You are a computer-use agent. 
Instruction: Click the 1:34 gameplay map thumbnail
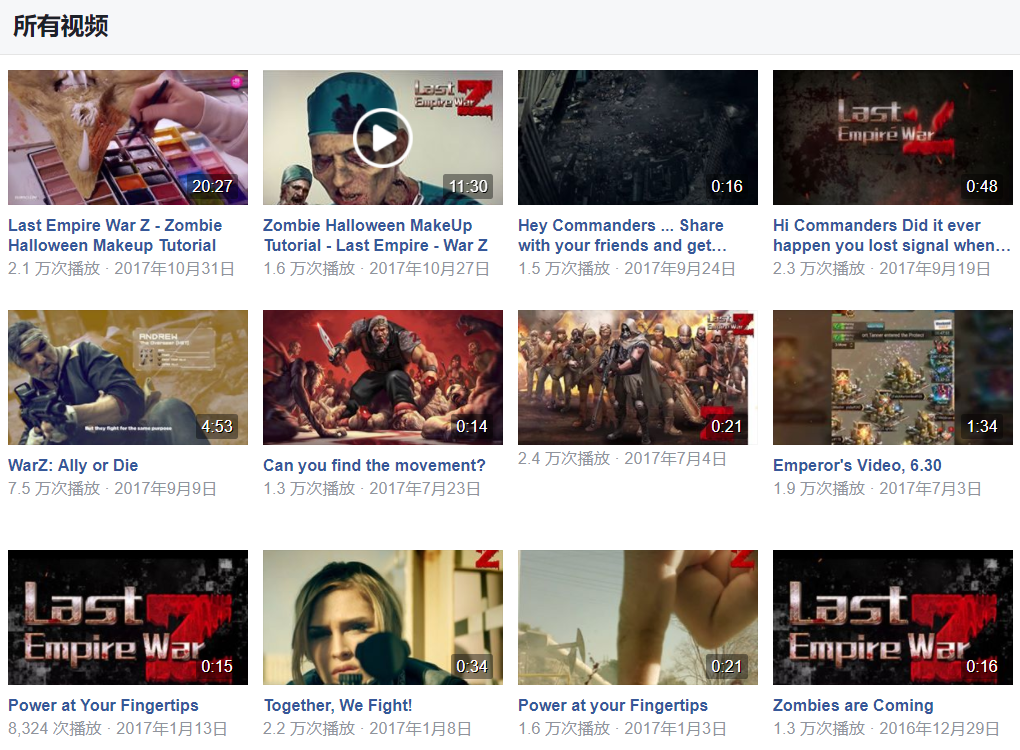pyautogui.click(x=892, y=377)
